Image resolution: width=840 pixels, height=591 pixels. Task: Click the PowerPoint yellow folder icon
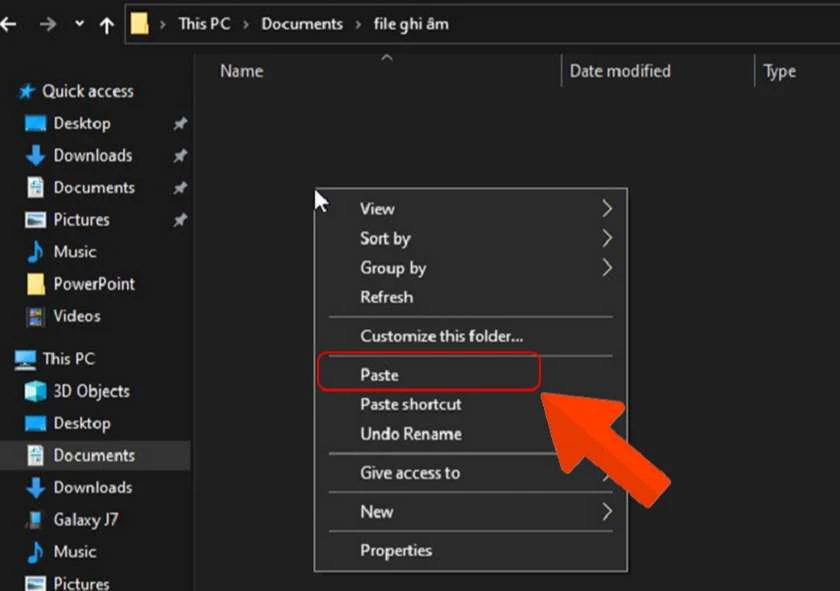click(36, 284)
